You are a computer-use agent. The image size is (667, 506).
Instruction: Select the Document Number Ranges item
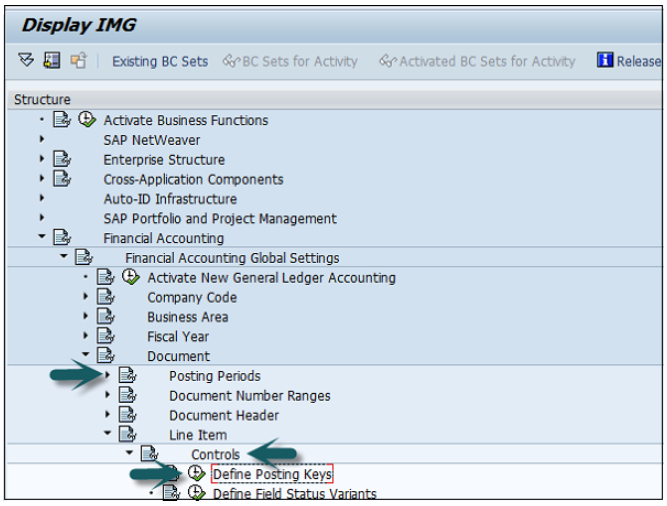249,396
